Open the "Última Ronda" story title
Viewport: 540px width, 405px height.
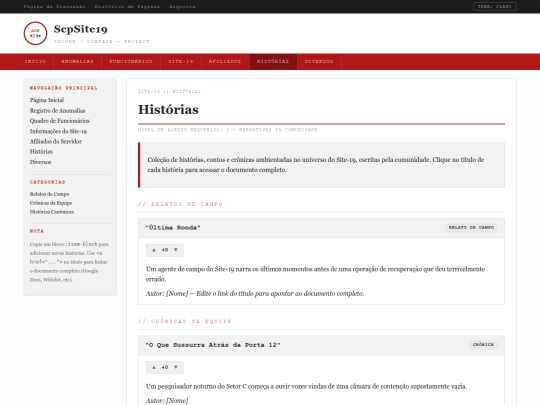[173, 228]
